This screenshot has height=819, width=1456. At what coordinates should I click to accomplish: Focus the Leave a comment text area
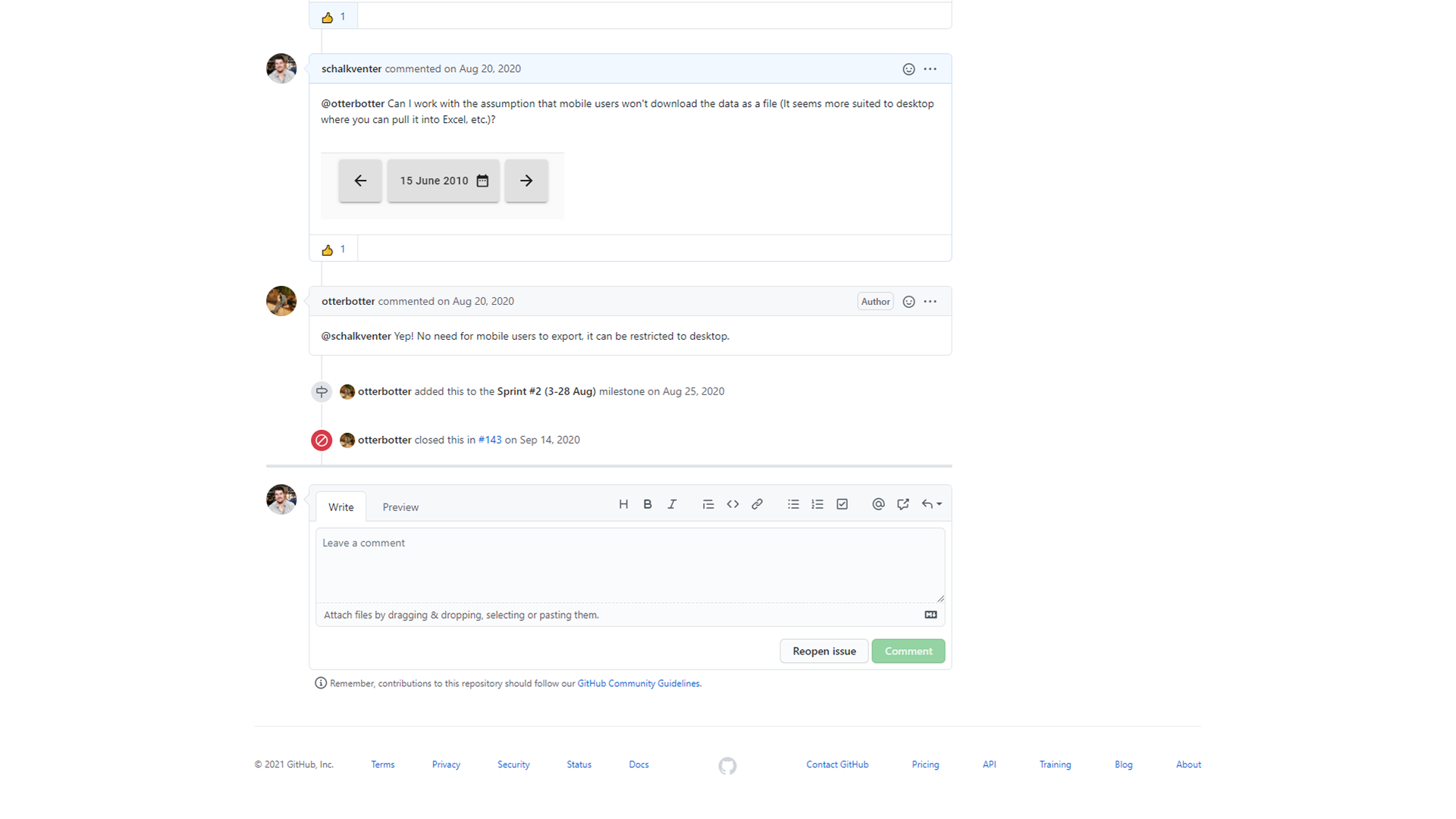pos(629,565)
